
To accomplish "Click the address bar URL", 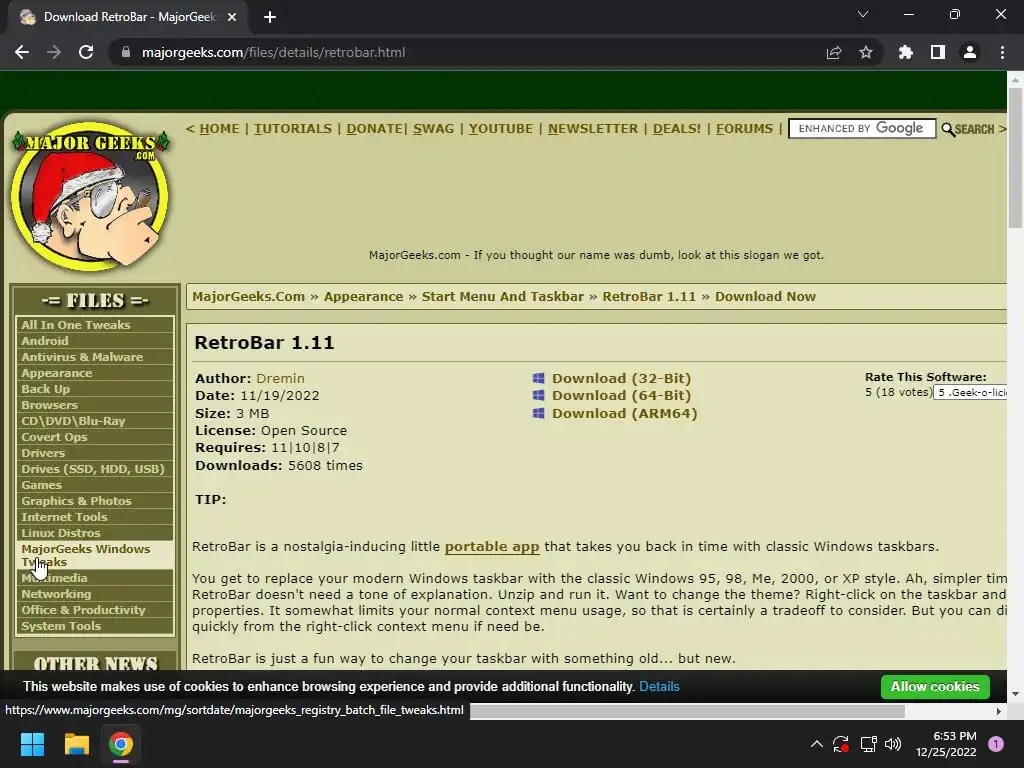I will (273, 52).
